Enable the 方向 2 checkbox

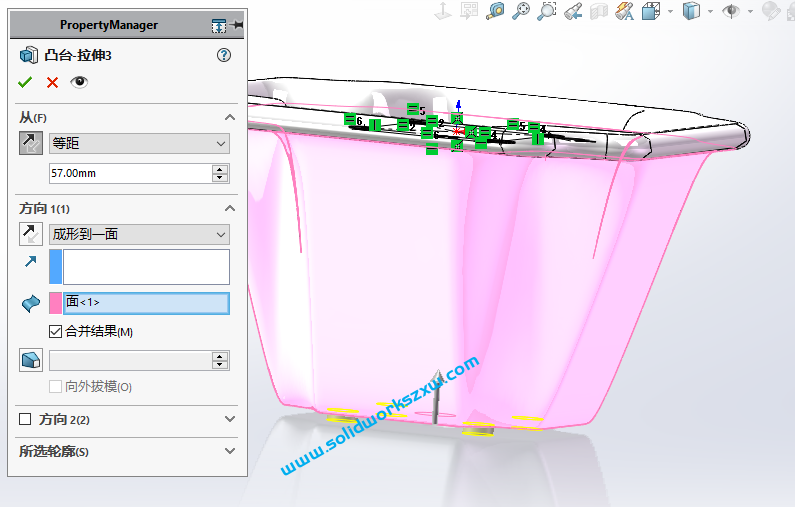tap(26, 419)
